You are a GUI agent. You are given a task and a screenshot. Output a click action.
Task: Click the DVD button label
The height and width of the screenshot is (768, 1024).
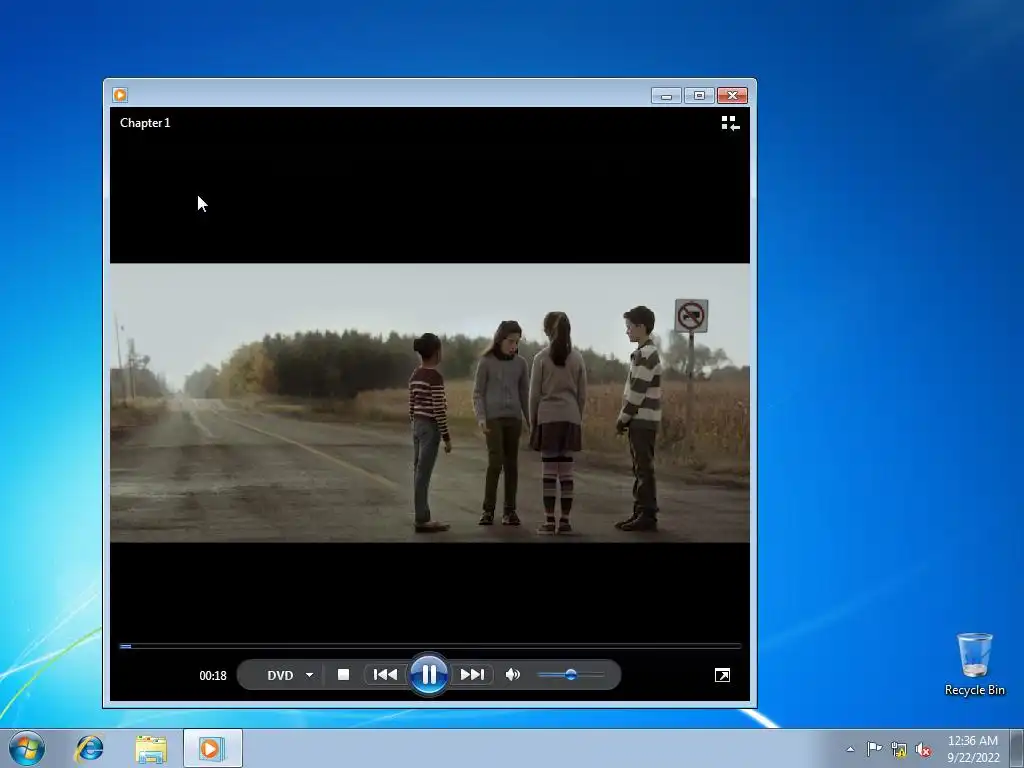tap(280, 675)
